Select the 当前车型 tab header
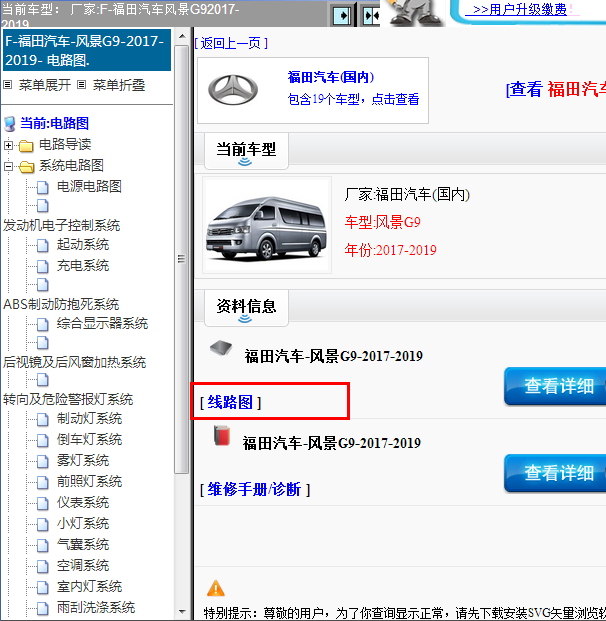Image resolution: width=606 pixels, height=621 pixels. (246, 151)
